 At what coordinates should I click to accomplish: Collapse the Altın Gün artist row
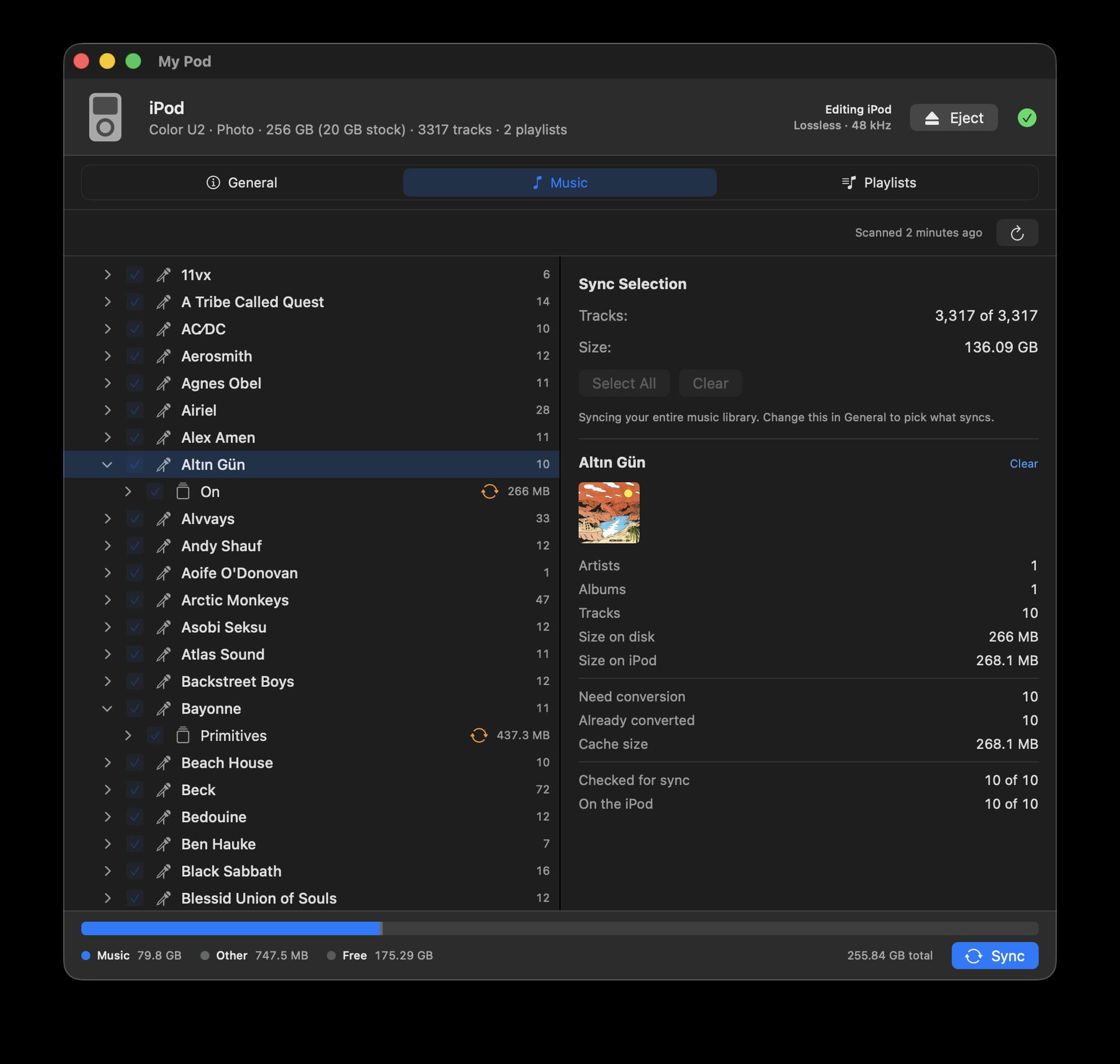[x=107, y=465]
